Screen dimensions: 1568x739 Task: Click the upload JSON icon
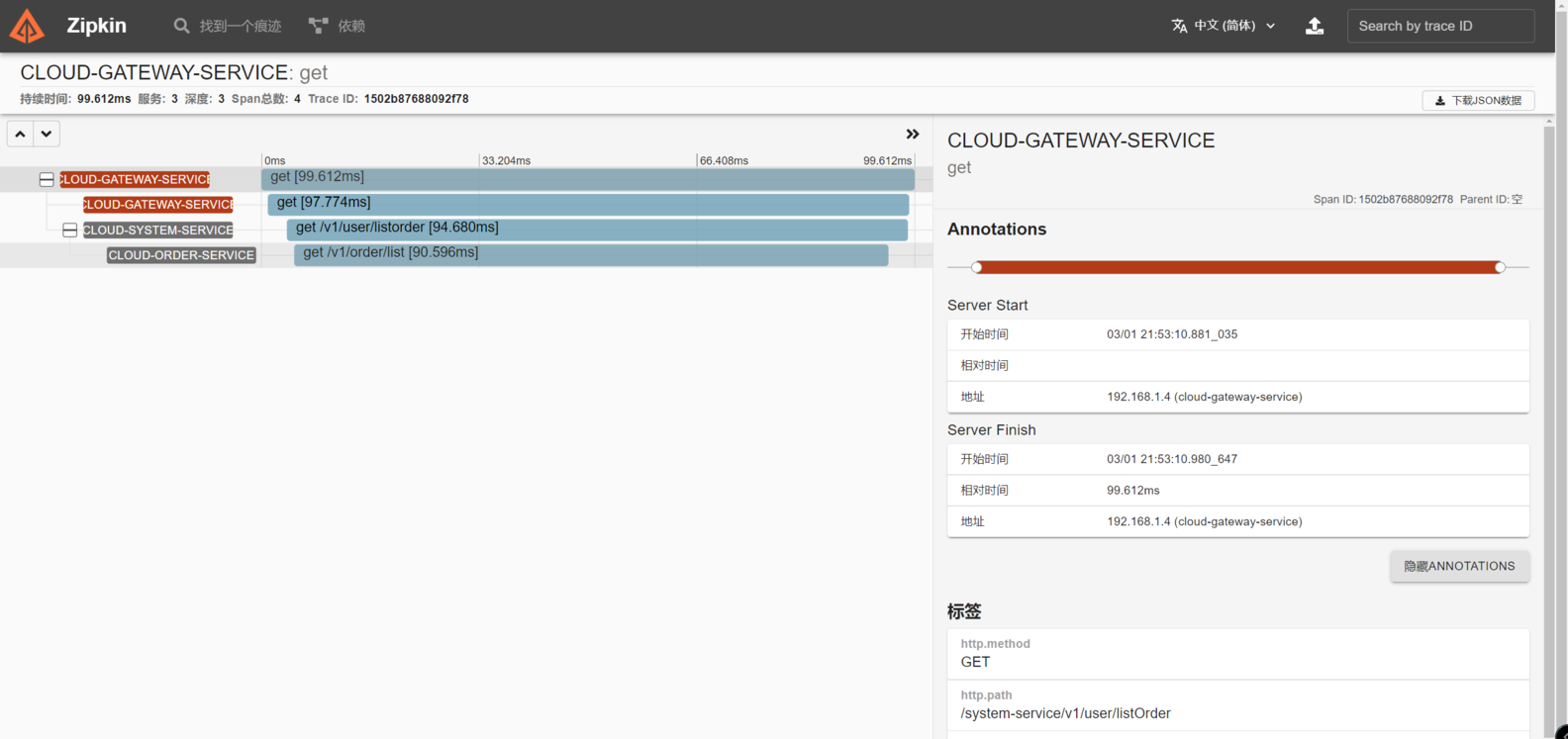click(1315, 26)
